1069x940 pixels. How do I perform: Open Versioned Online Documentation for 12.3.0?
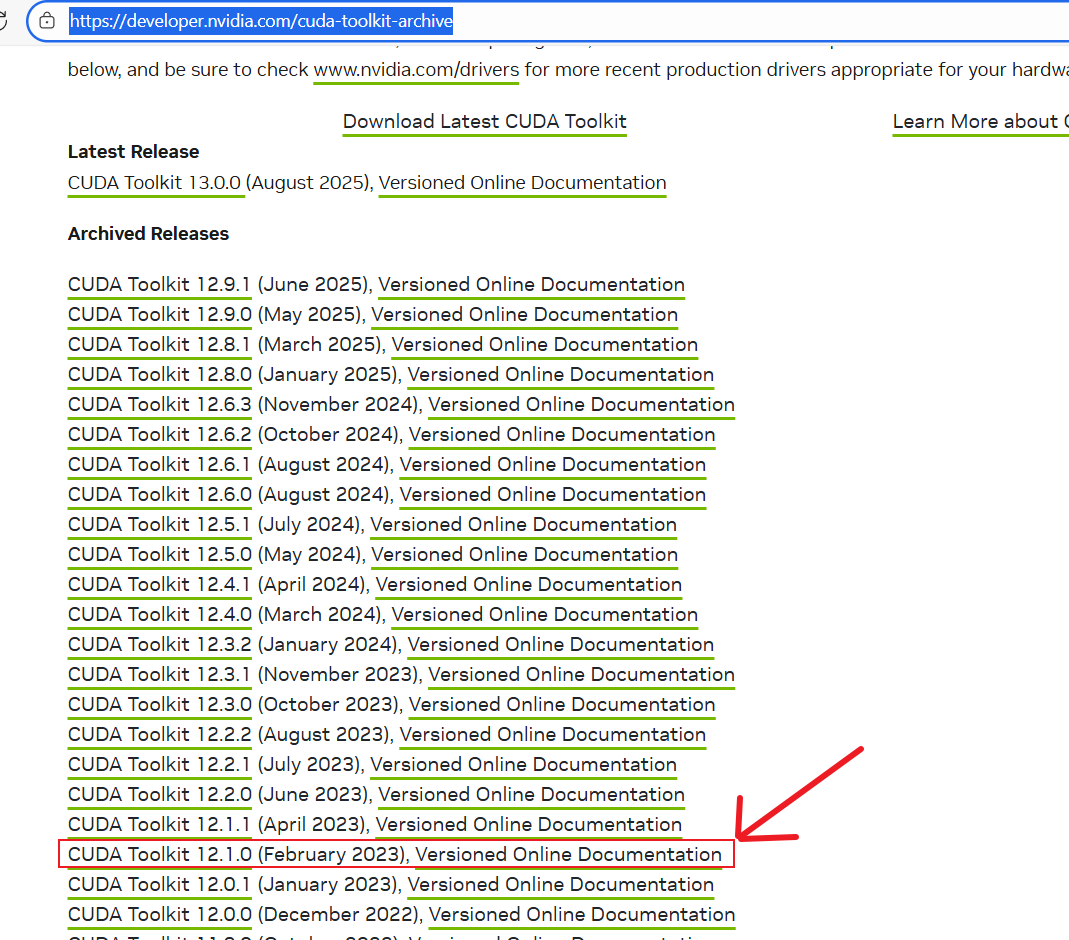click(562, 704)
